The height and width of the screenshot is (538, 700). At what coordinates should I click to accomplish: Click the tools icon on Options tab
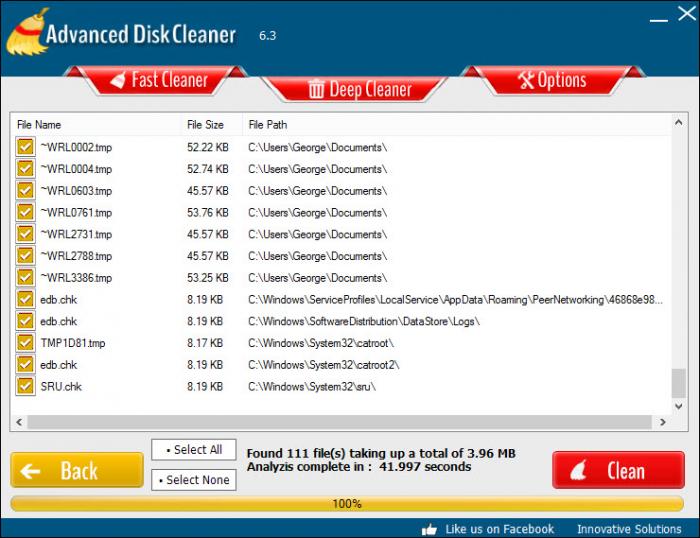click(x=525, y=80)
